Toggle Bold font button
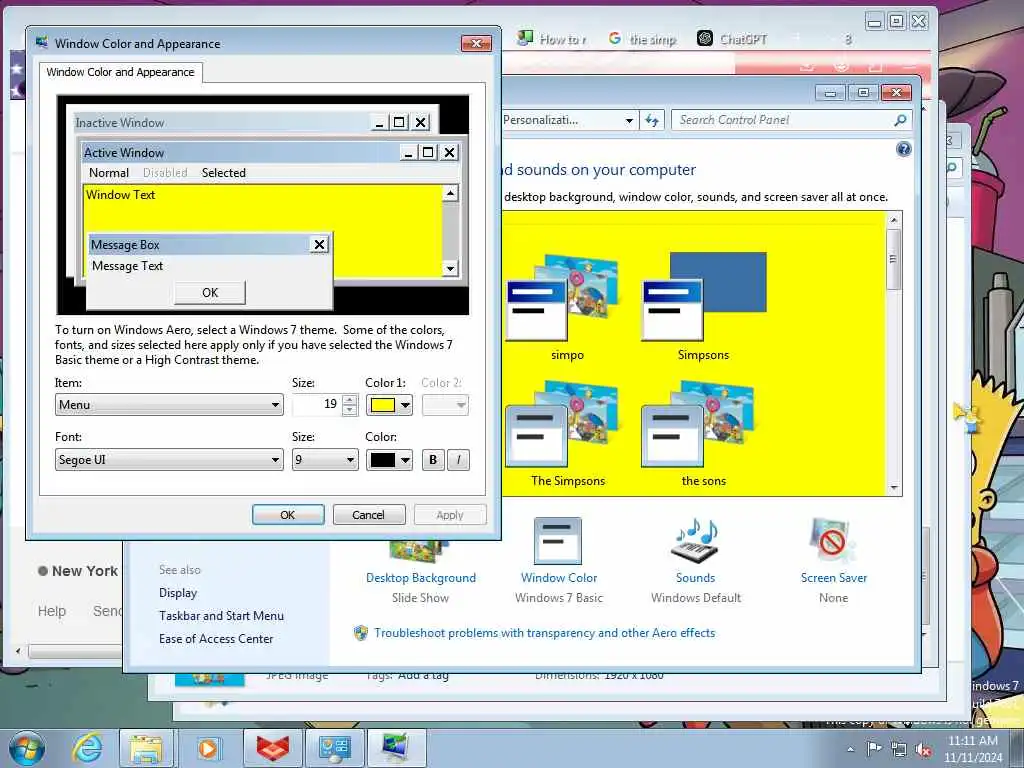 coord(432,460)
